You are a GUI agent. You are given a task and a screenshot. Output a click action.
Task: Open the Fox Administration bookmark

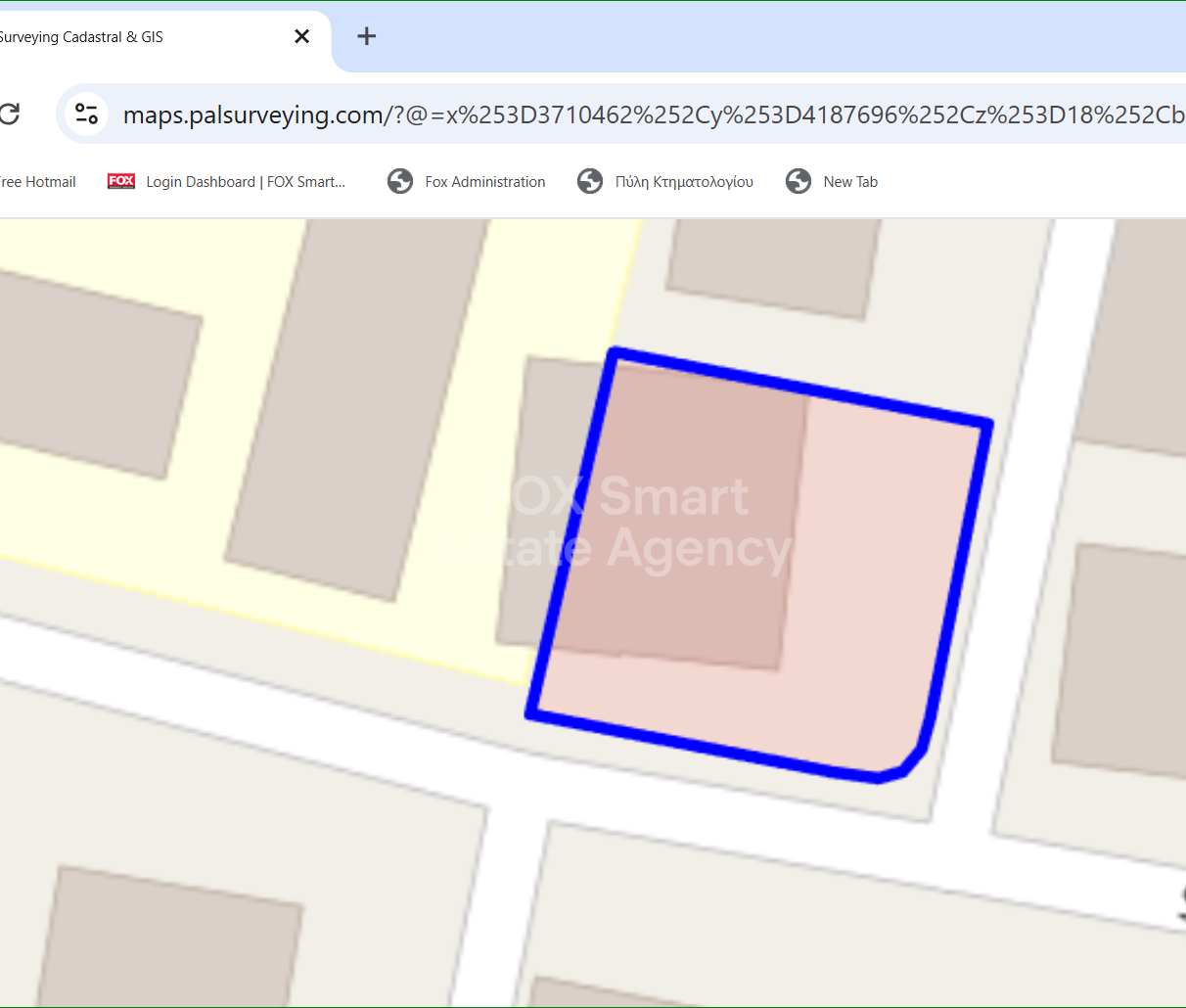[x=467, y=182]
